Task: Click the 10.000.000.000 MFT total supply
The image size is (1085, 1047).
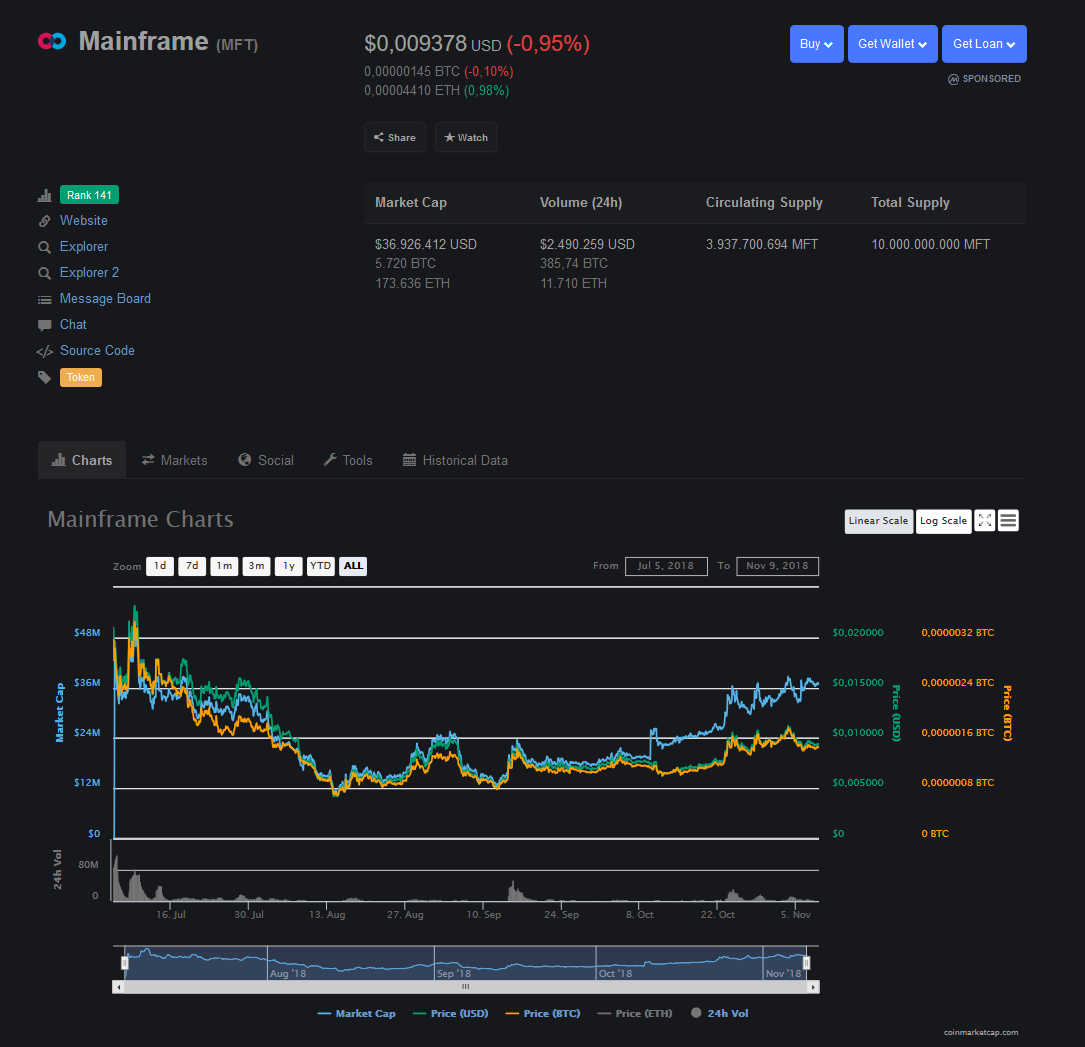Action: tap(931, 244)
